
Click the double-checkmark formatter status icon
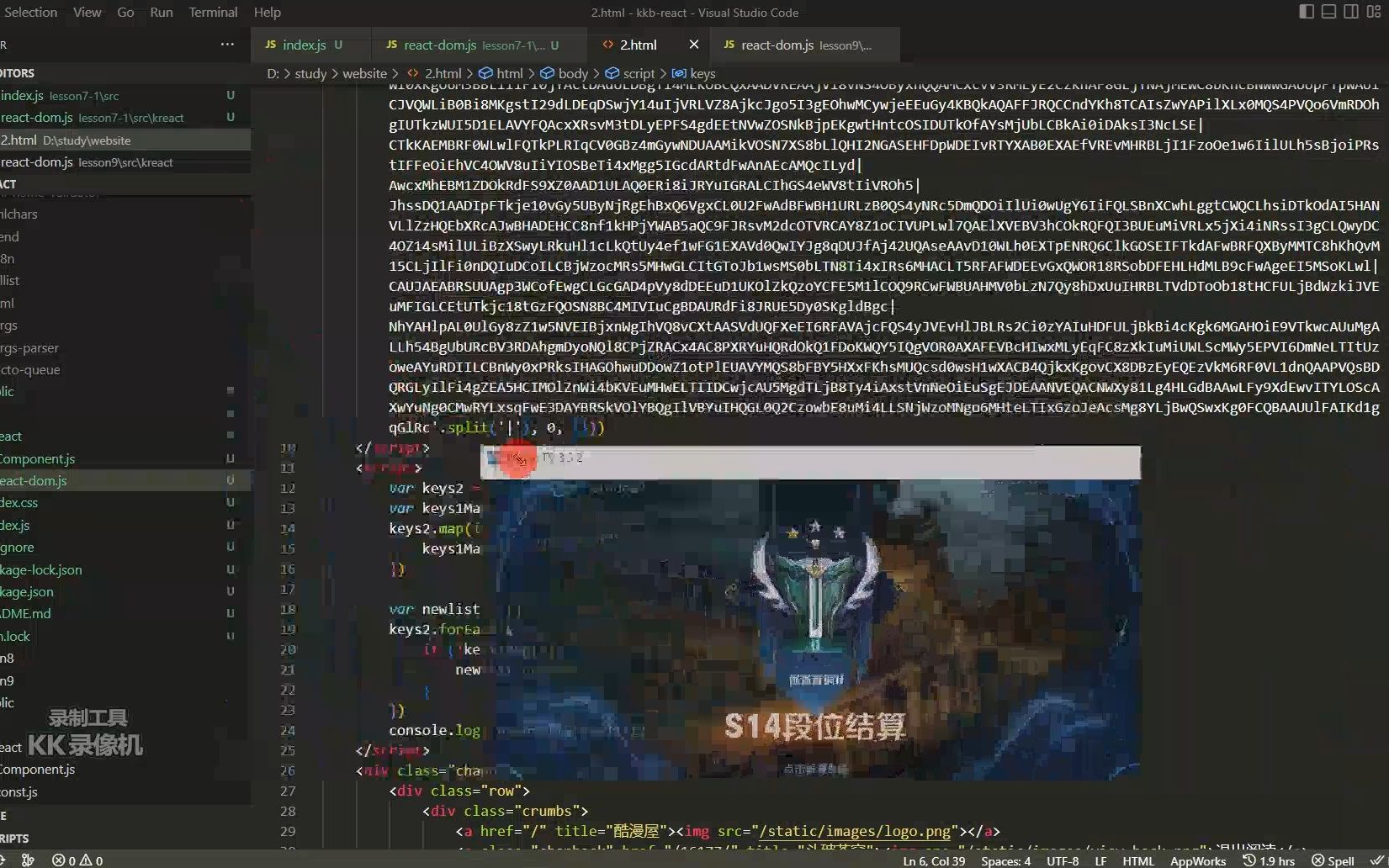(x=1376, y=860)
